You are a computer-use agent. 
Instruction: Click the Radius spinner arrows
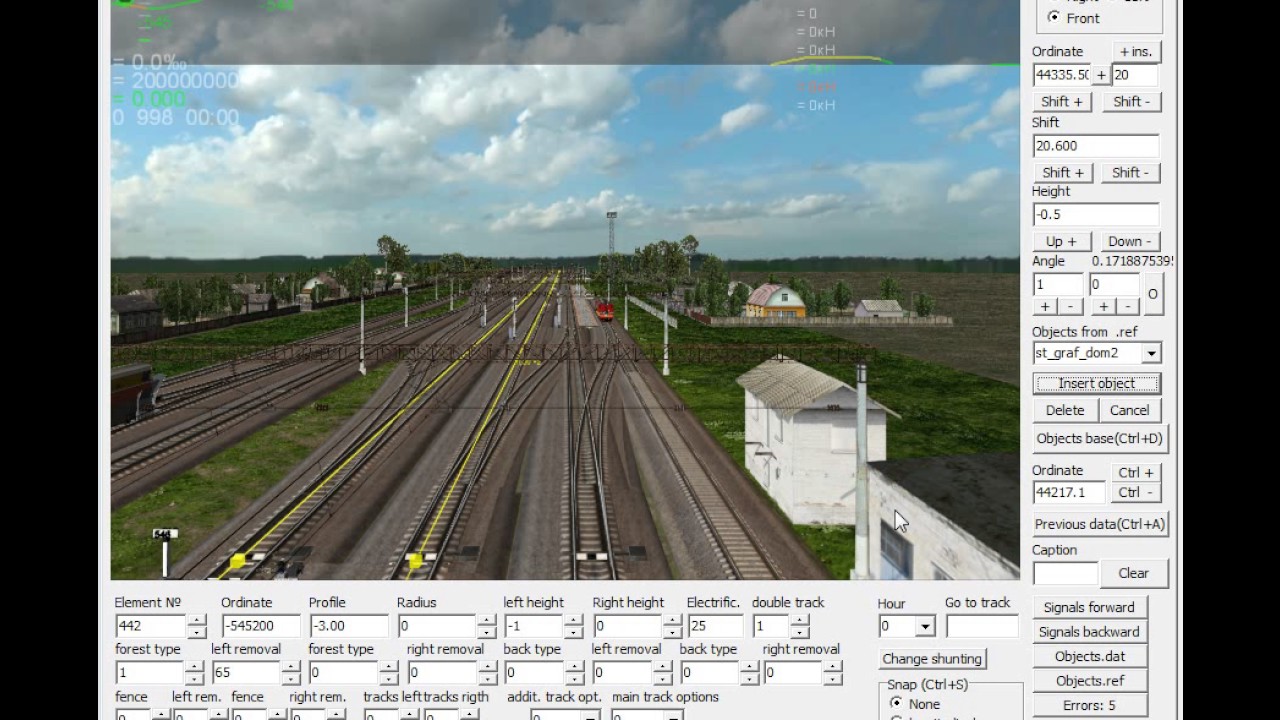486,626
